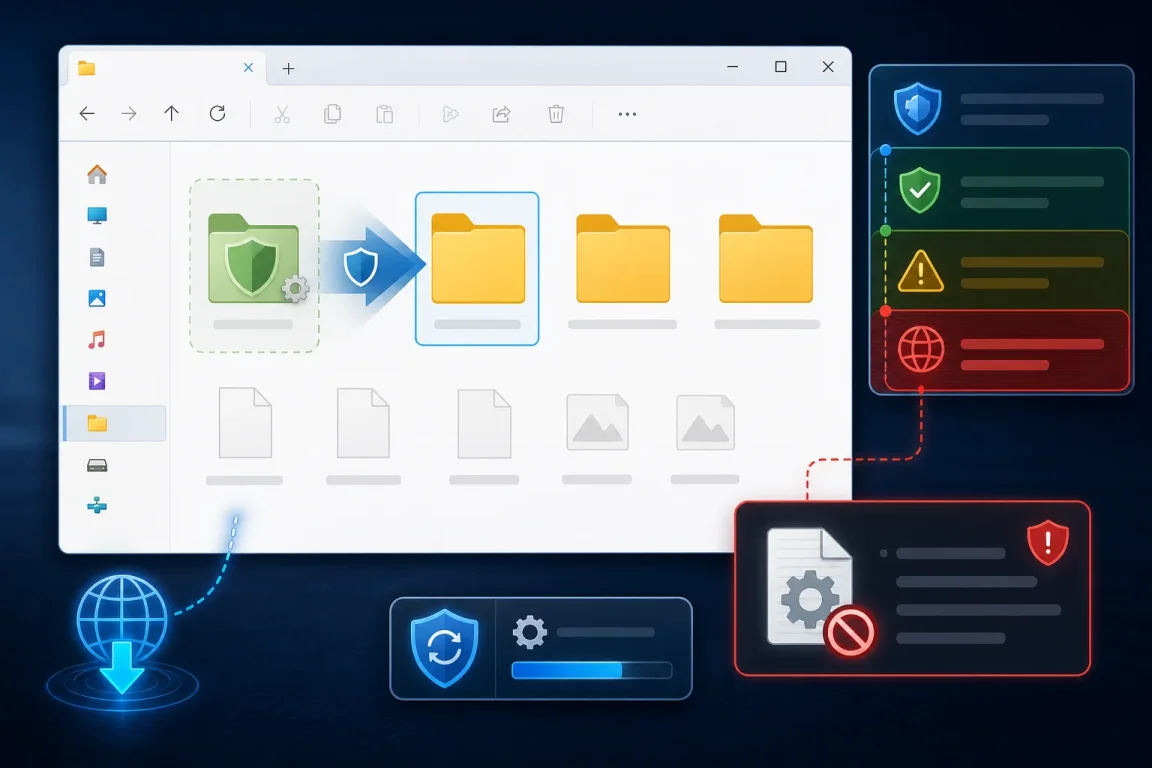This screenshot has width=1152, height=768.
Task: Open a new tab with plus button
Action: pyautogui.click(x=288, y=68)
